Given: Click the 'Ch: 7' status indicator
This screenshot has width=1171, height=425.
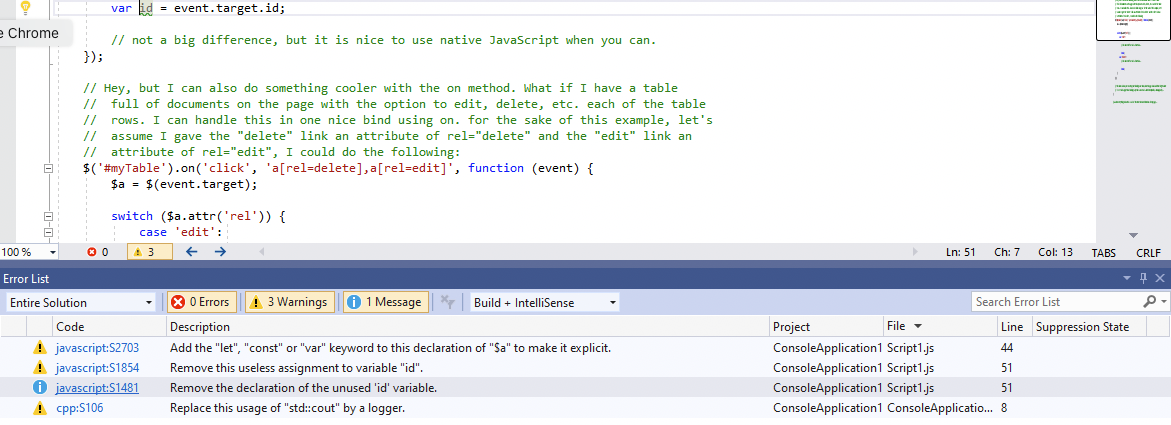Looking at the screenshot, I should [1007, 252].
